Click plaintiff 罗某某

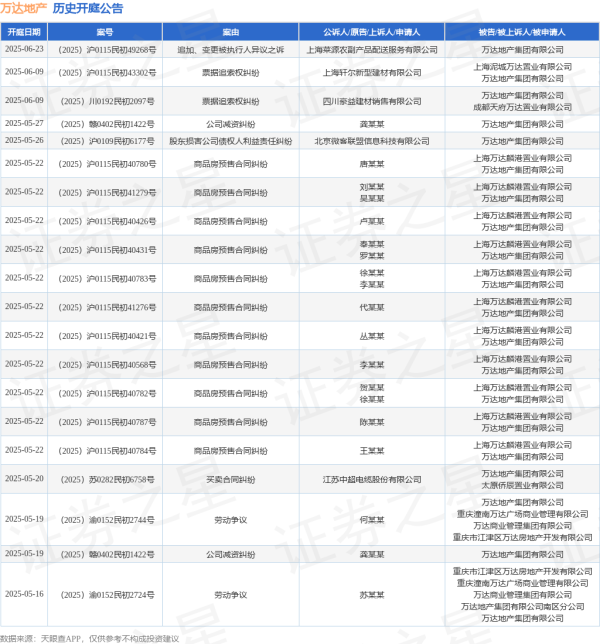click(372, 256)
